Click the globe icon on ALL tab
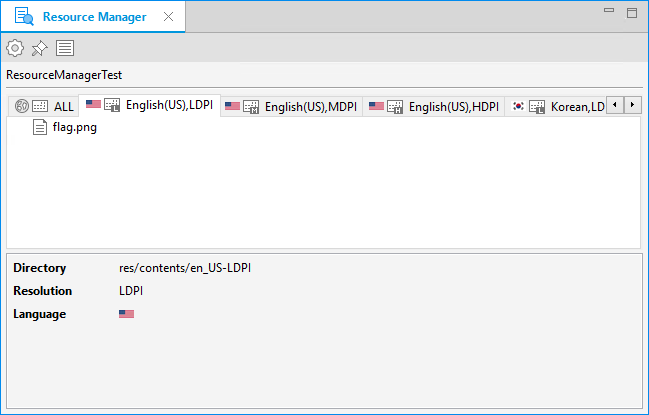Image resolution: width=649 pixels, height=415 pixels. coord(22,106)
